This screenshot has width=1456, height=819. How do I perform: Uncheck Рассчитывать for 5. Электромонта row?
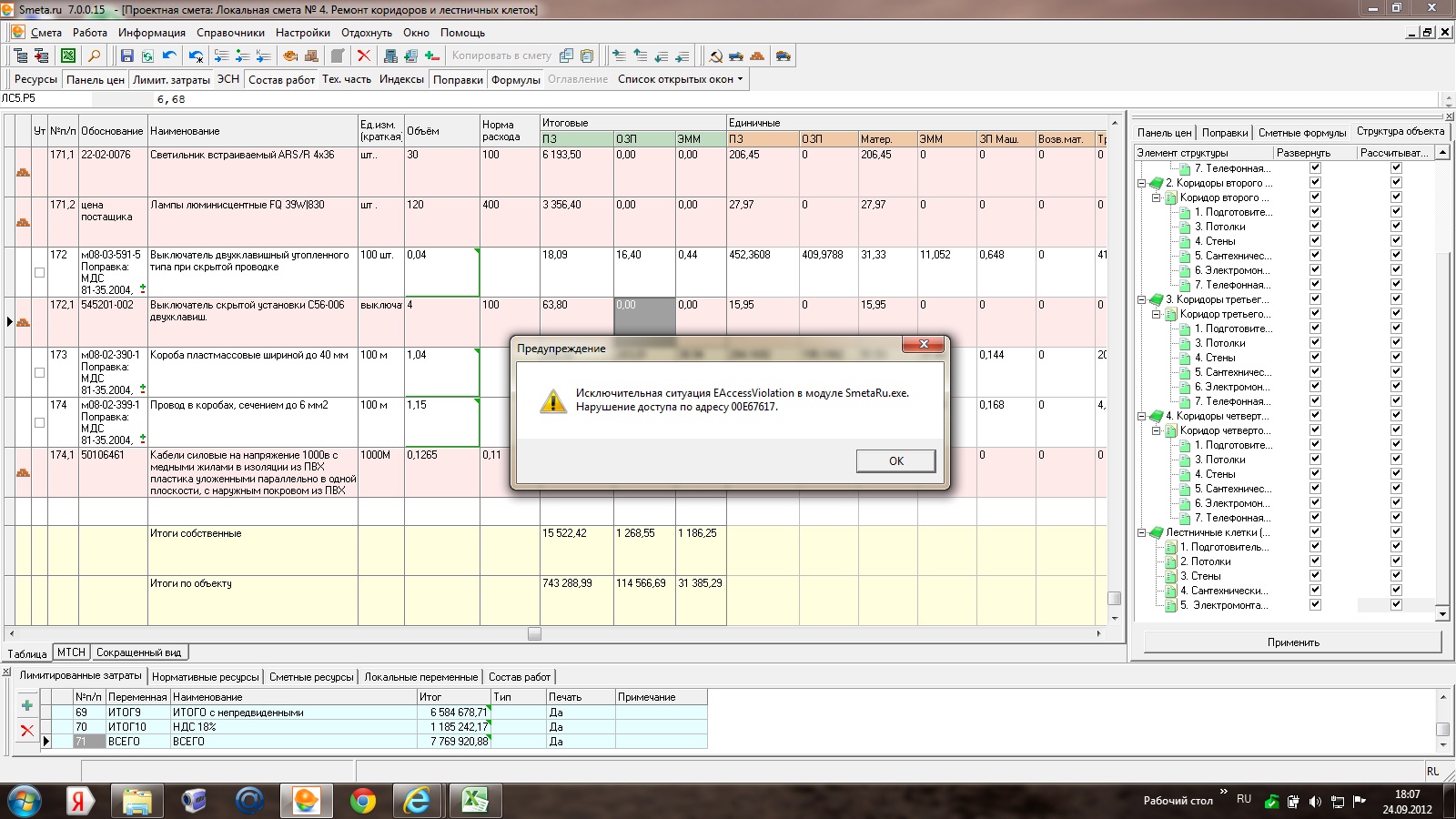(1396, 604)
